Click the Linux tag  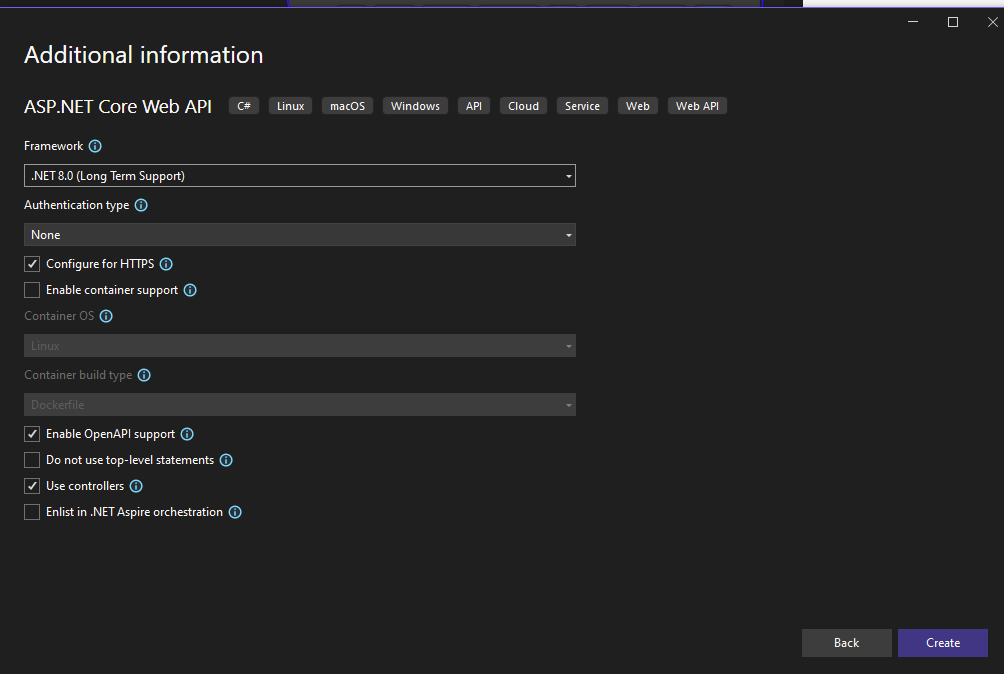point(290,106)
